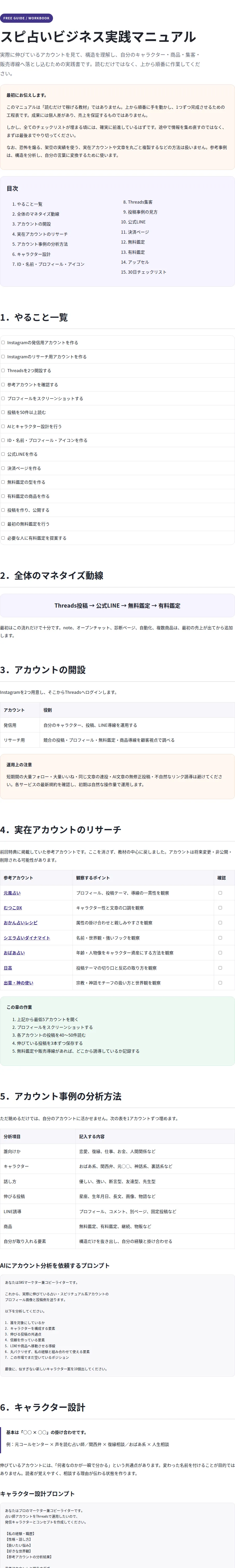Viewport: 235px width, 1568px height.
Task: Go to '実在アカウントのリサーチ' contents entry
Action: click(43, 234)
